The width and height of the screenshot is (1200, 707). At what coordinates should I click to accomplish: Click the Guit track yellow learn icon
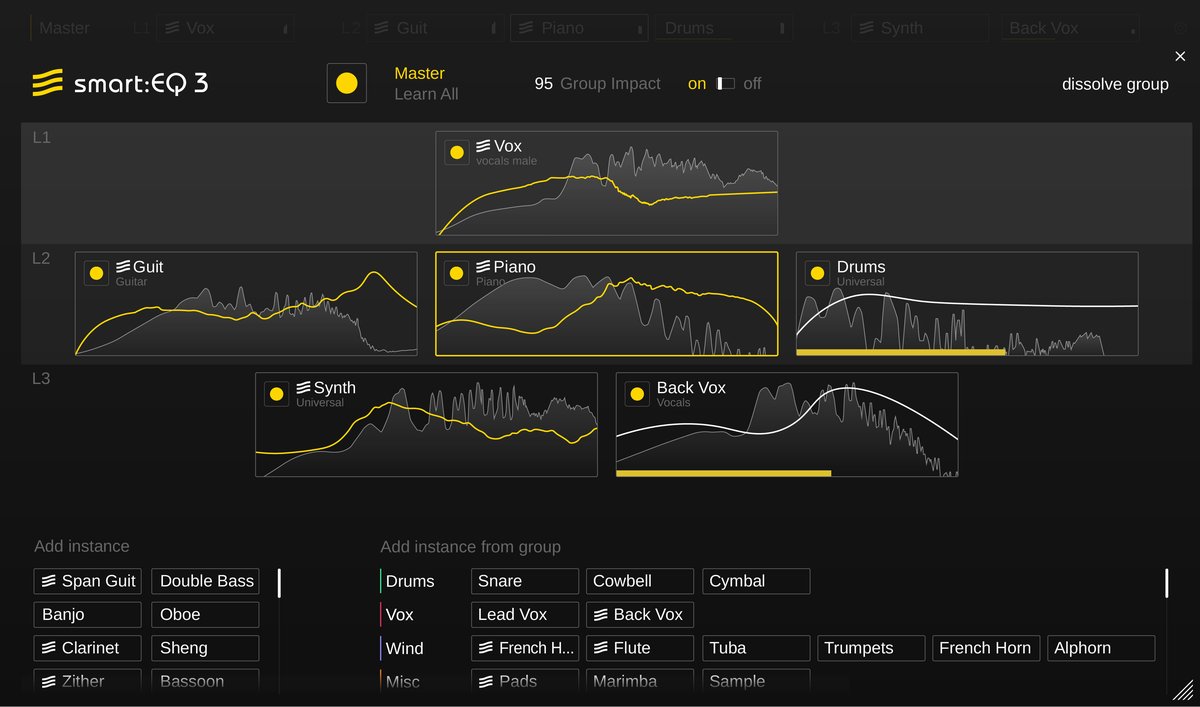[96, 273]
